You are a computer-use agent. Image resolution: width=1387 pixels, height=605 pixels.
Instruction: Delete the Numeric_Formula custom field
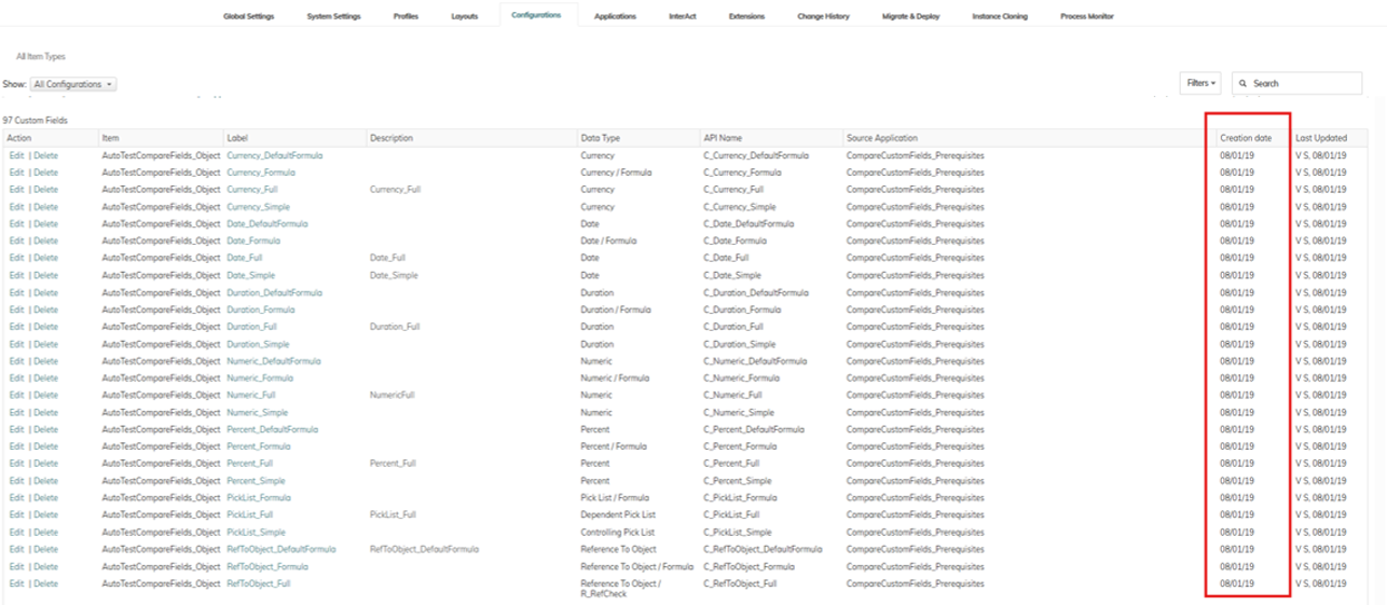pos(46,378)
